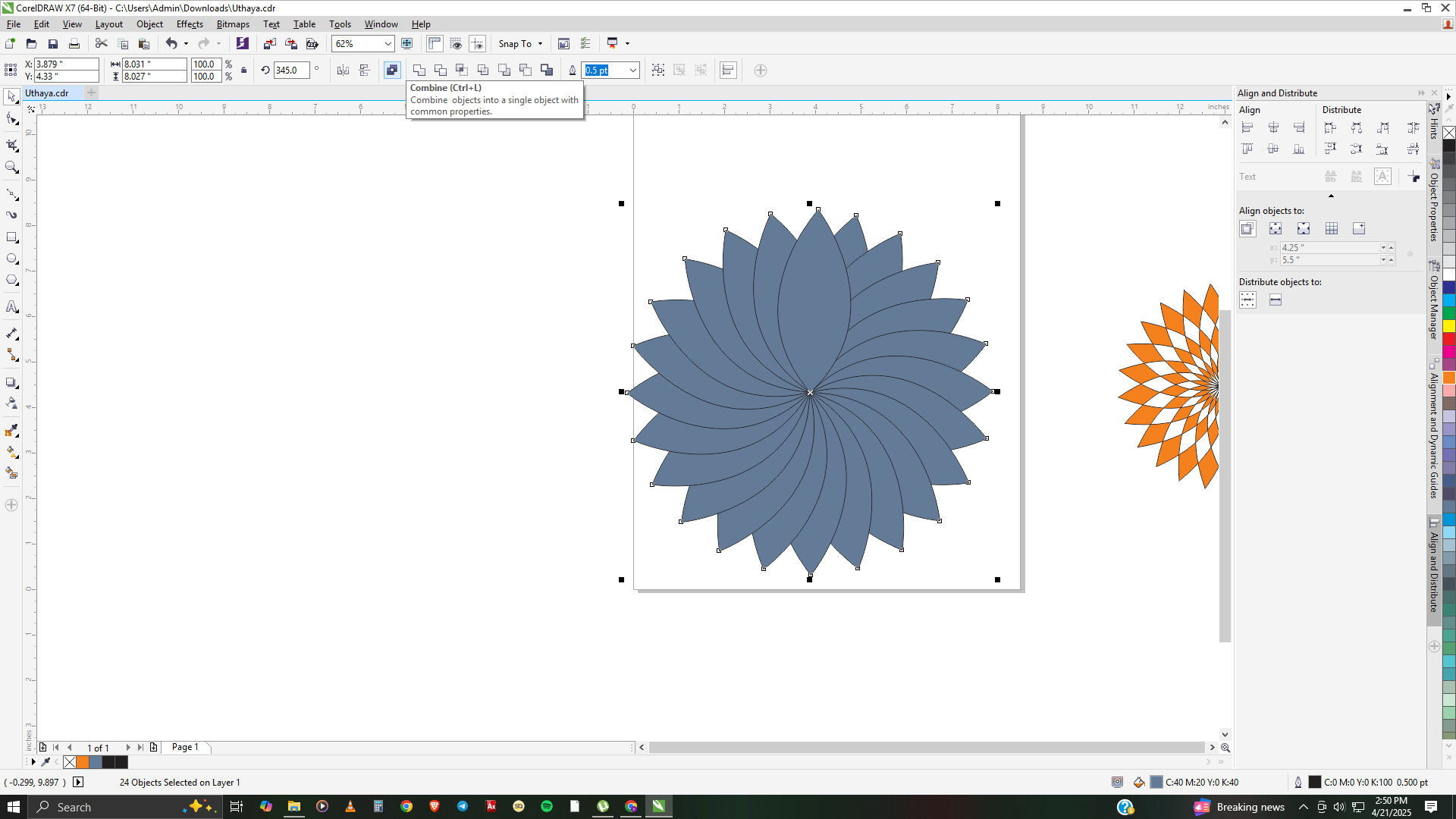Open the outline width dropdown
Image resolution: width=1456 pixels, height=819 pixels.
coord(632,71)
